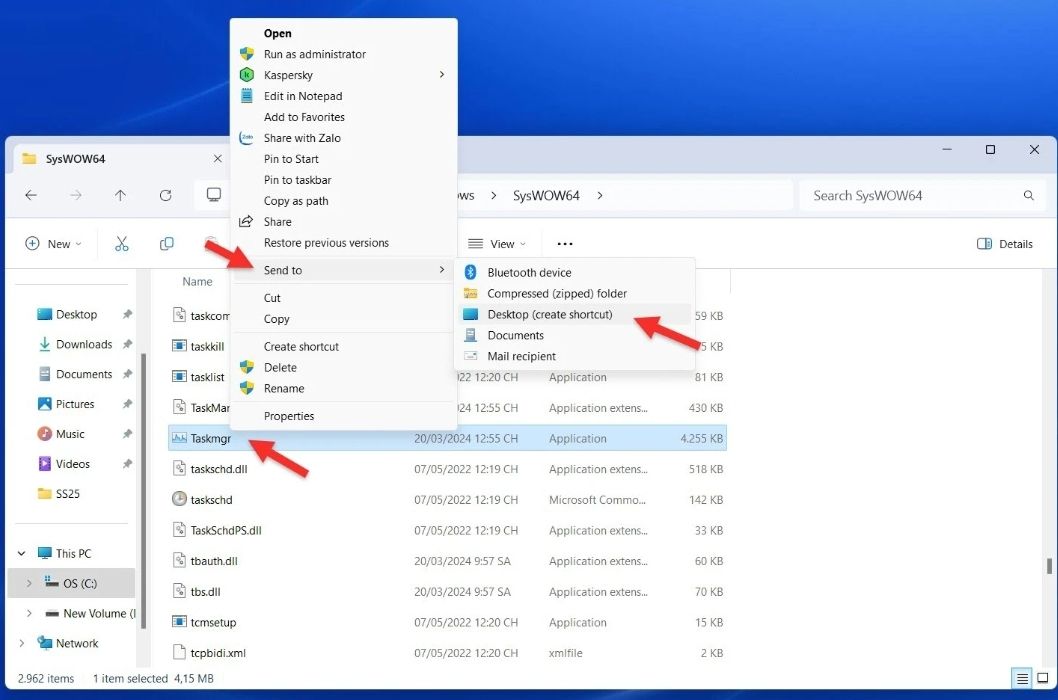
Task: Open Taskmgr with Edit in Notepad
Action: pyautogui.click(x=303, y=95)
